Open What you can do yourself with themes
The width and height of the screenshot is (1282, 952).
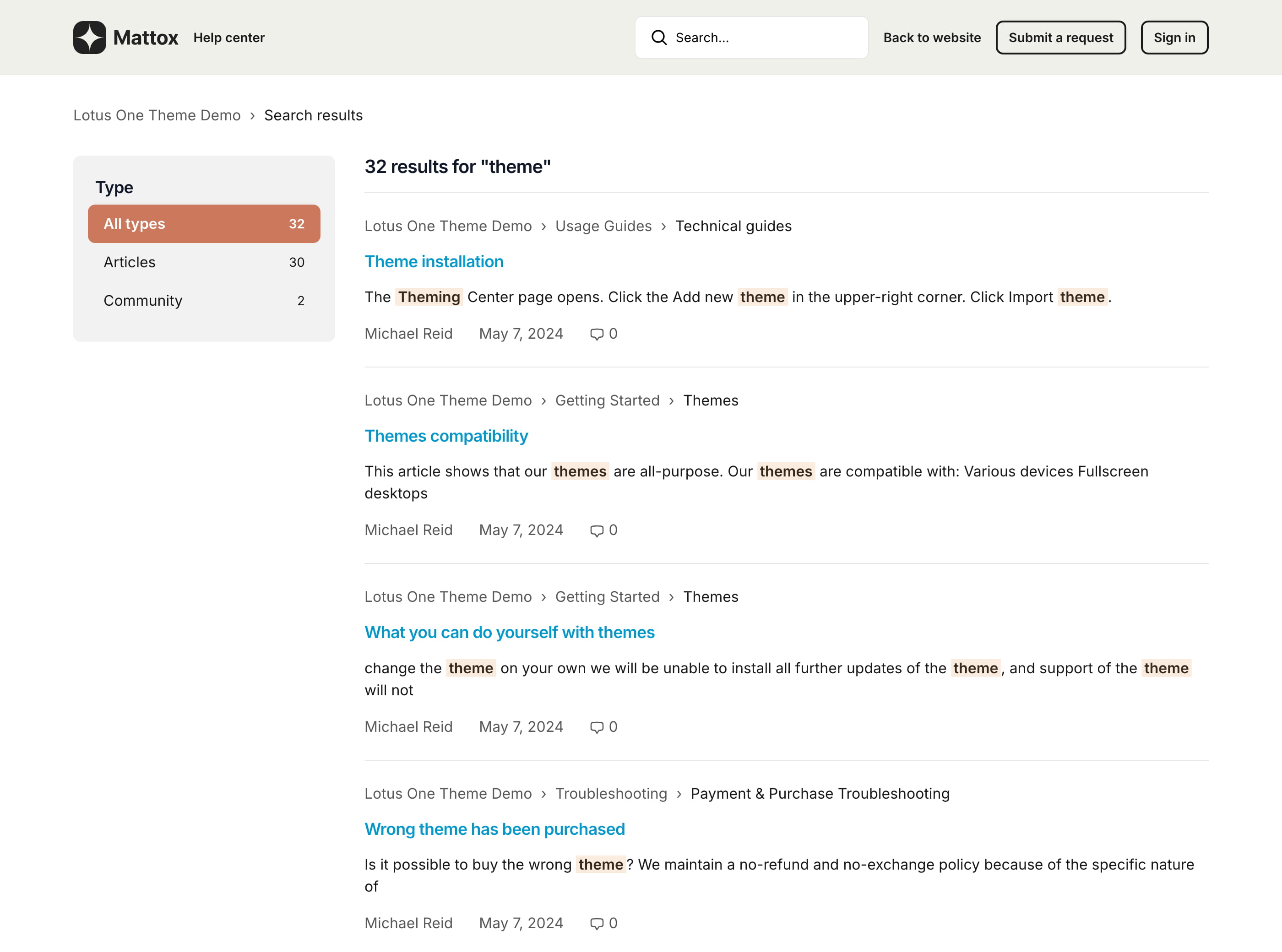click(x=509, y=633)
